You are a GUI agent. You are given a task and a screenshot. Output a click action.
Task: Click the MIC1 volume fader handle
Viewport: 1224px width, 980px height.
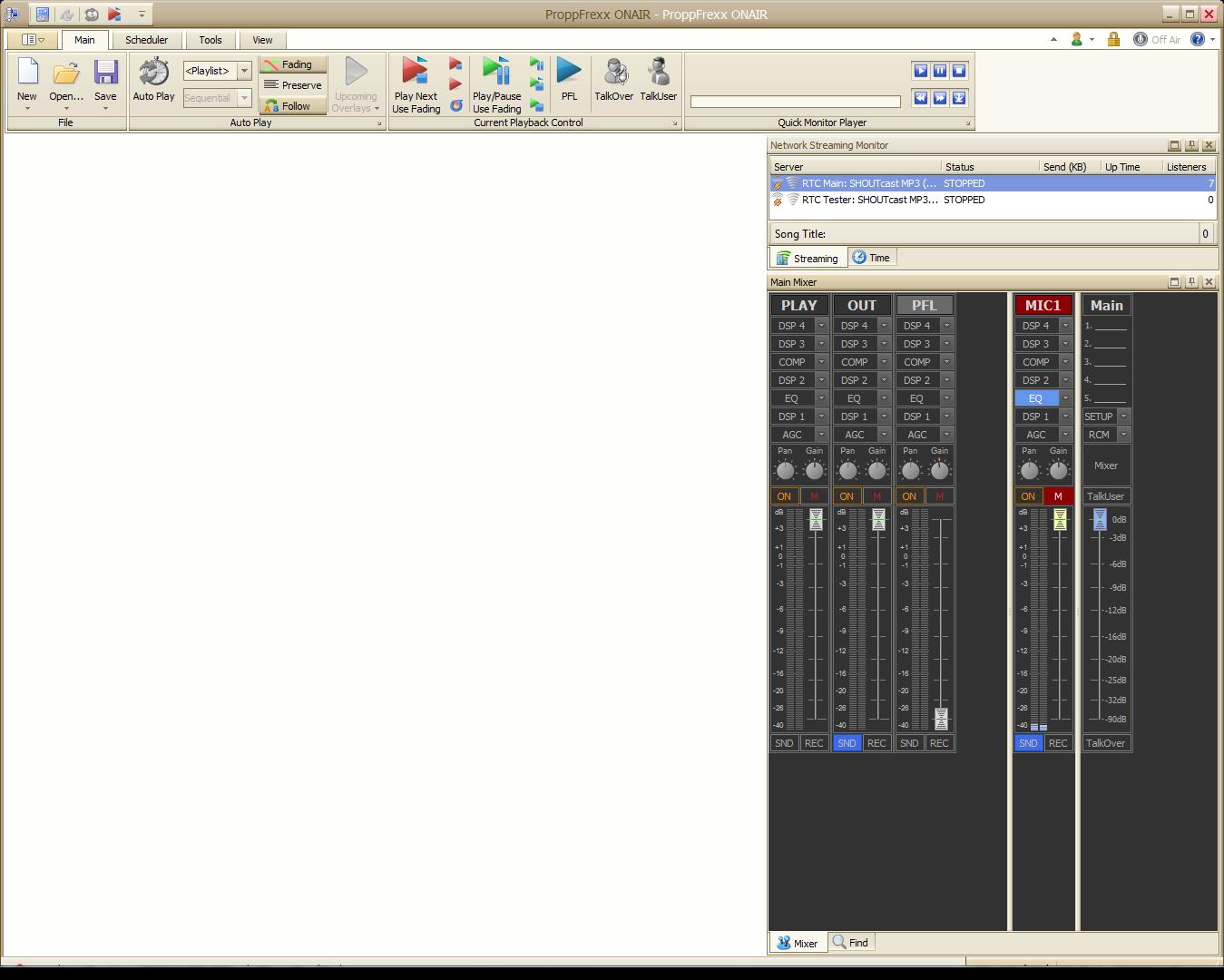click(1060, 520)
